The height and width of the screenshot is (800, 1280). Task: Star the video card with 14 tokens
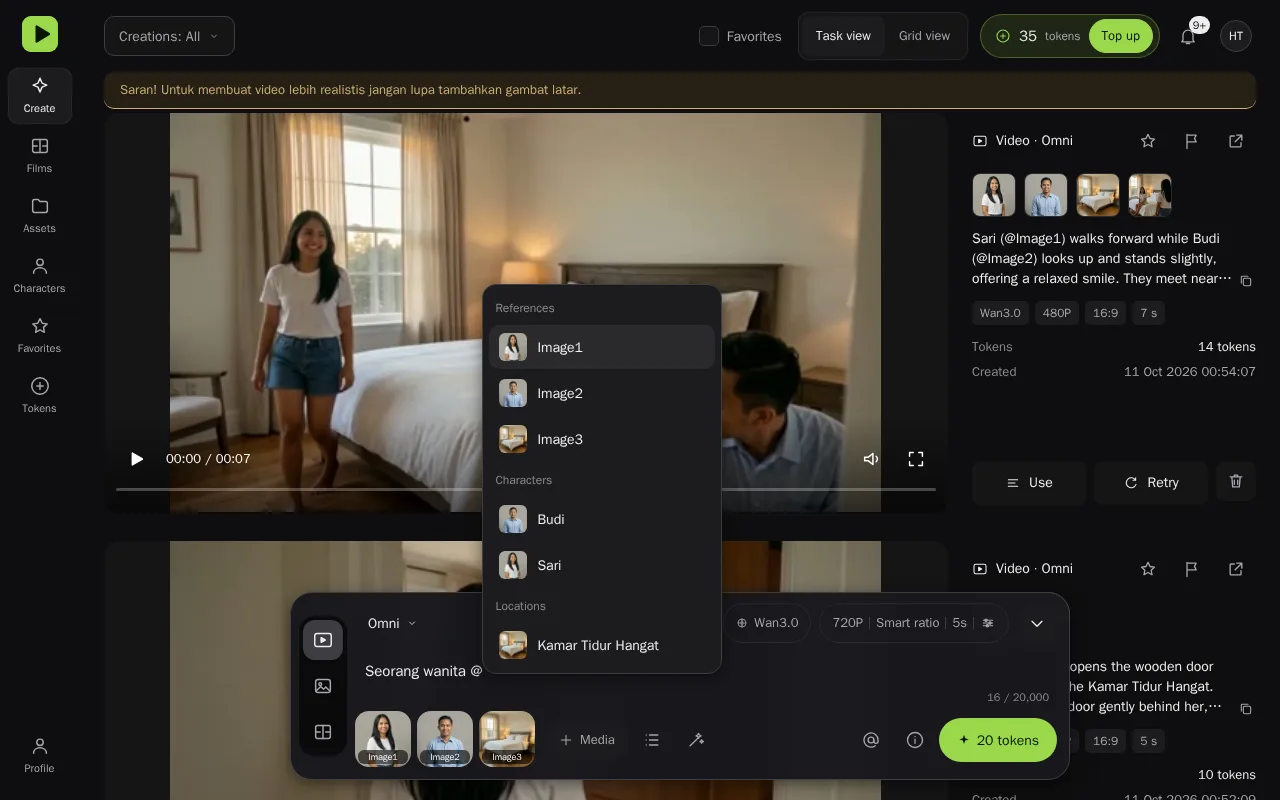click(1148, 141)
